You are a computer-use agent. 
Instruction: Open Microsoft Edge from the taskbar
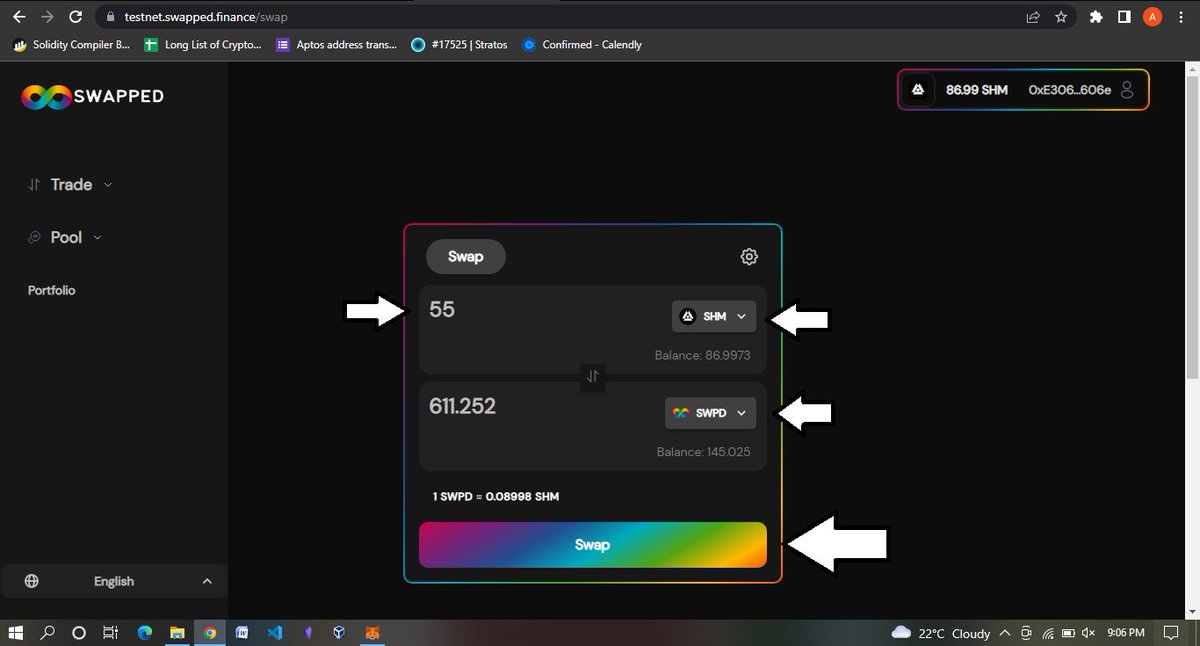(x=145, y=633)
